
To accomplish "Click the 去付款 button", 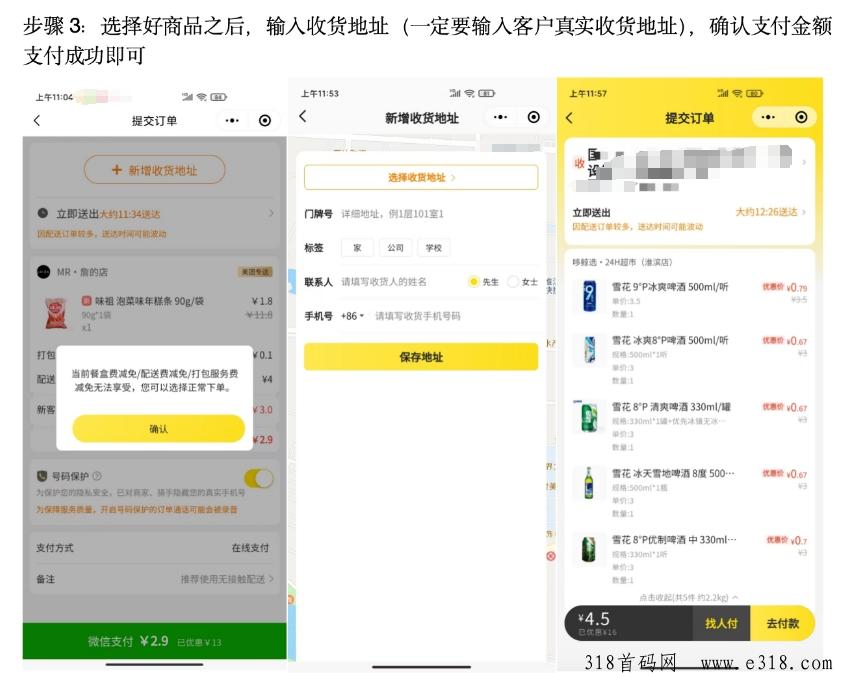I will pos(782,623).
